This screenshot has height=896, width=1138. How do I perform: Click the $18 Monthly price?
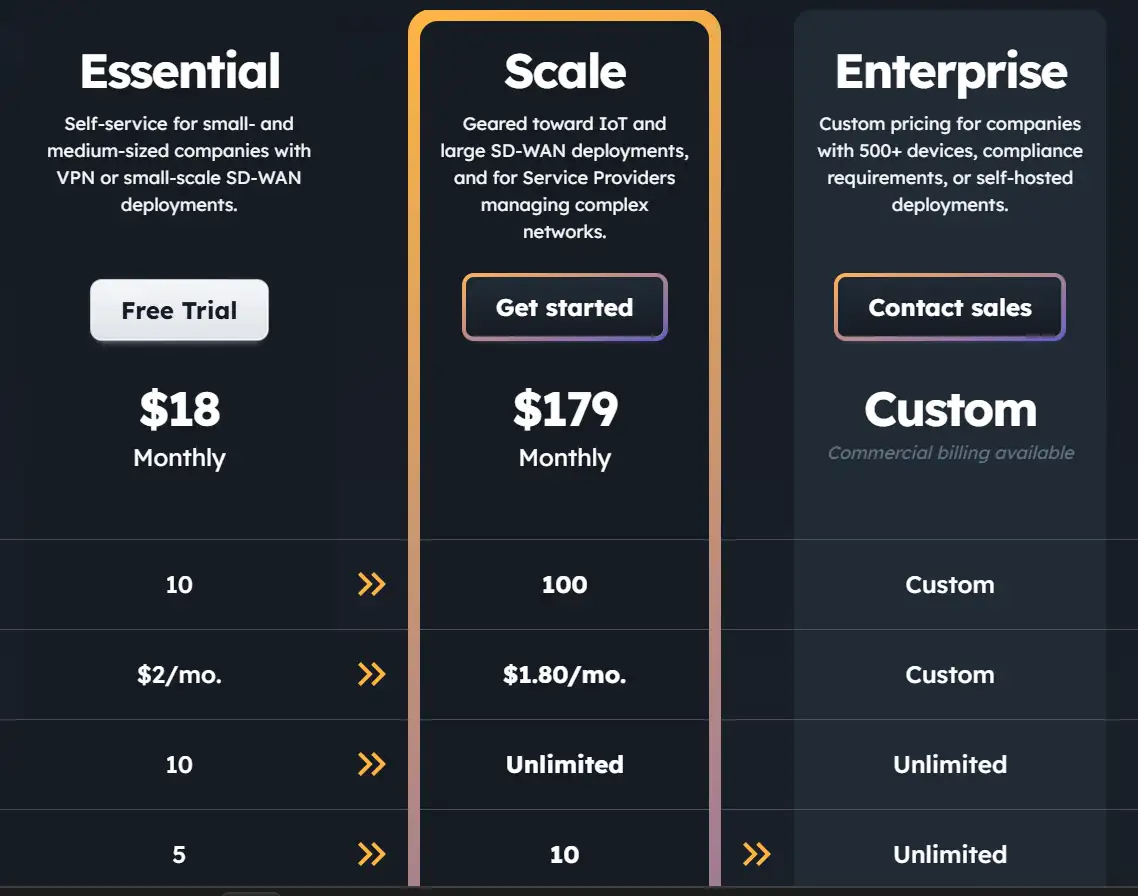click(180, 410)
